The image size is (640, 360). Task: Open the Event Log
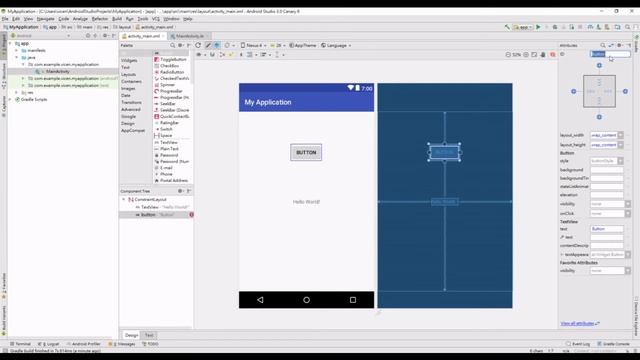(x=578, y=344)
